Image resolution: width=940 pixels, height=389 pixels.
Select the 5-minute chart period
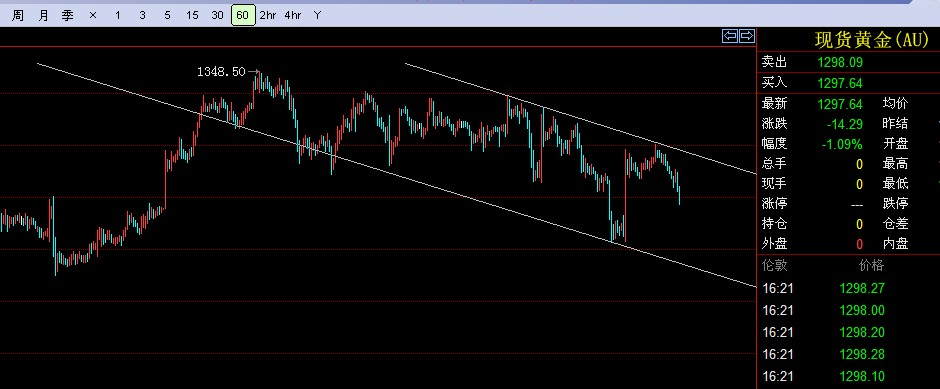tap(167, 16)
